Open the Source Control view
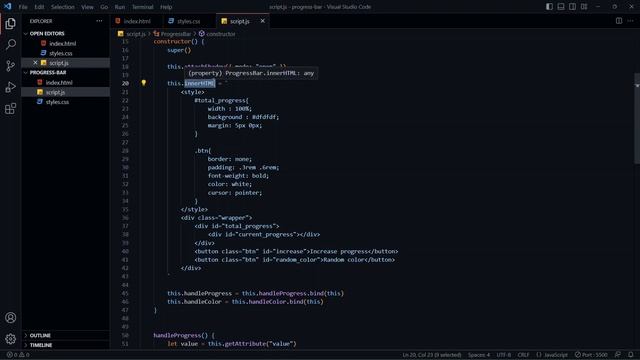Image resolution: width=640 pixels, height=360 pixels. 11,66
